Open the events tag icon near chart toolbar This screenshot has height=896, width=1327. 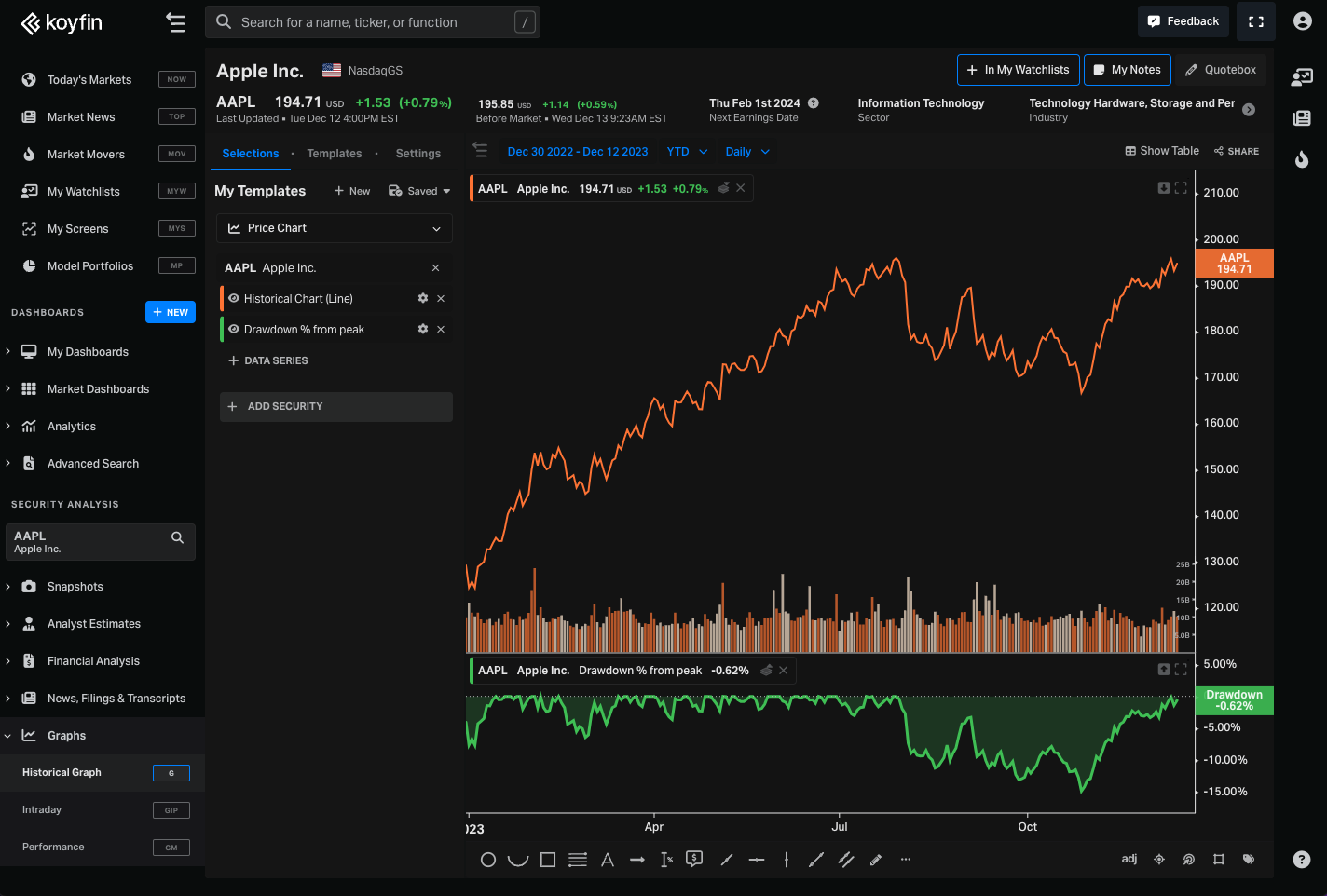tap(1249, 860)
